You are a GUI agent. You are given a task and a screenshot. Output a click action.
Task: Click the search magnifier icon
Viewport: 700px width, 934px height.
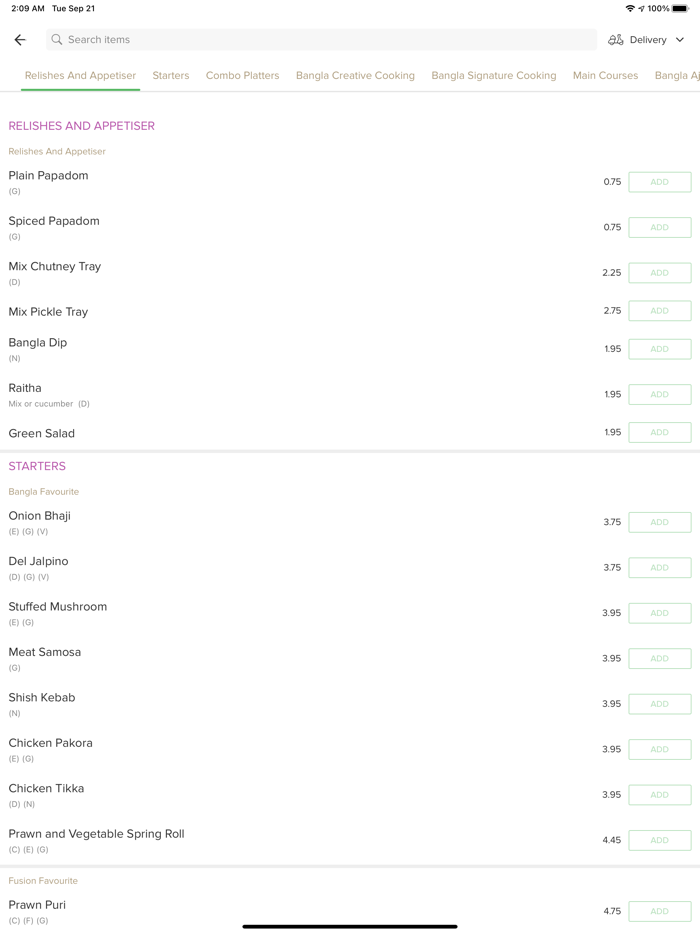tap(57, 40)
